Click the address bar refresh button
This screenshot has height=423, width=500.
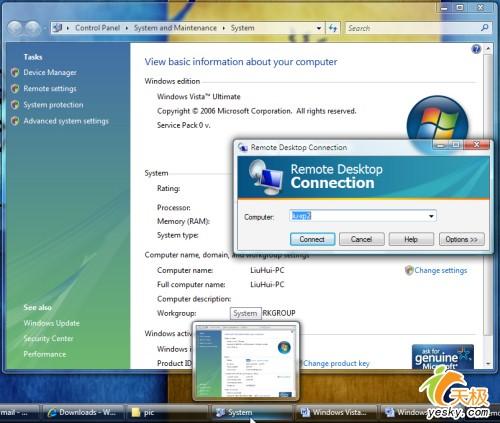[333, 28]
